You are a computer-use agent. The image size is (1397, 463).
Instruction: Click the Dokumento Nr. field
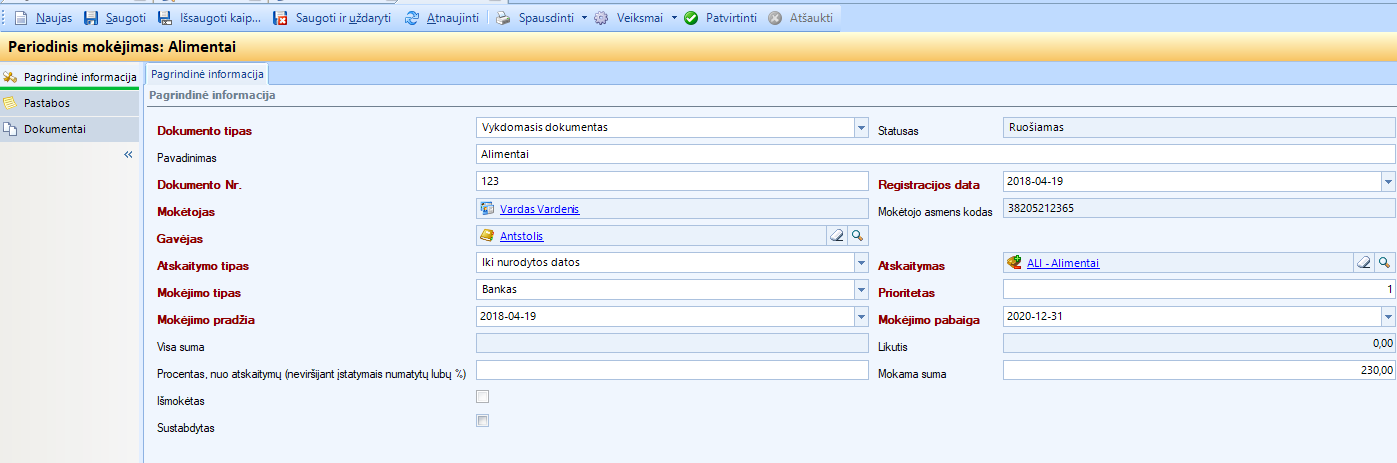[673, 181]
